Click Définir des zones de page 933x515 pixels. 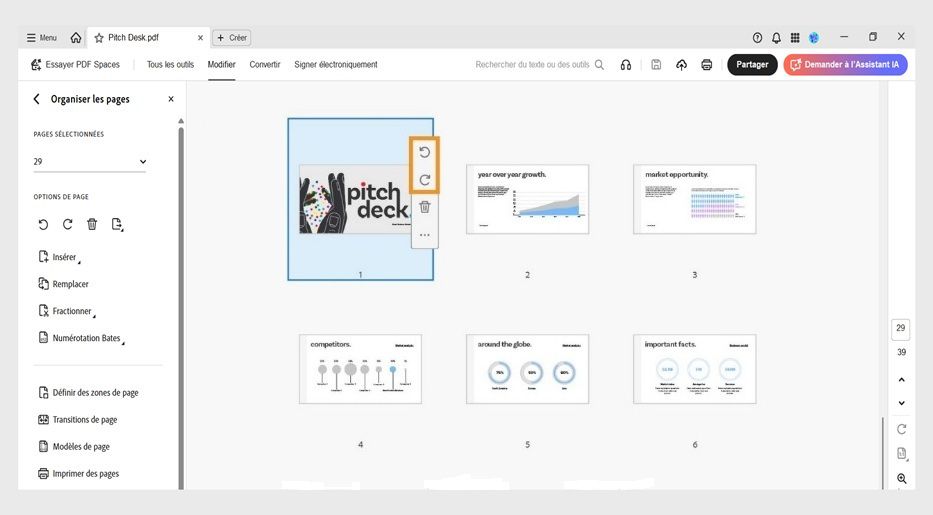(88, 392)
